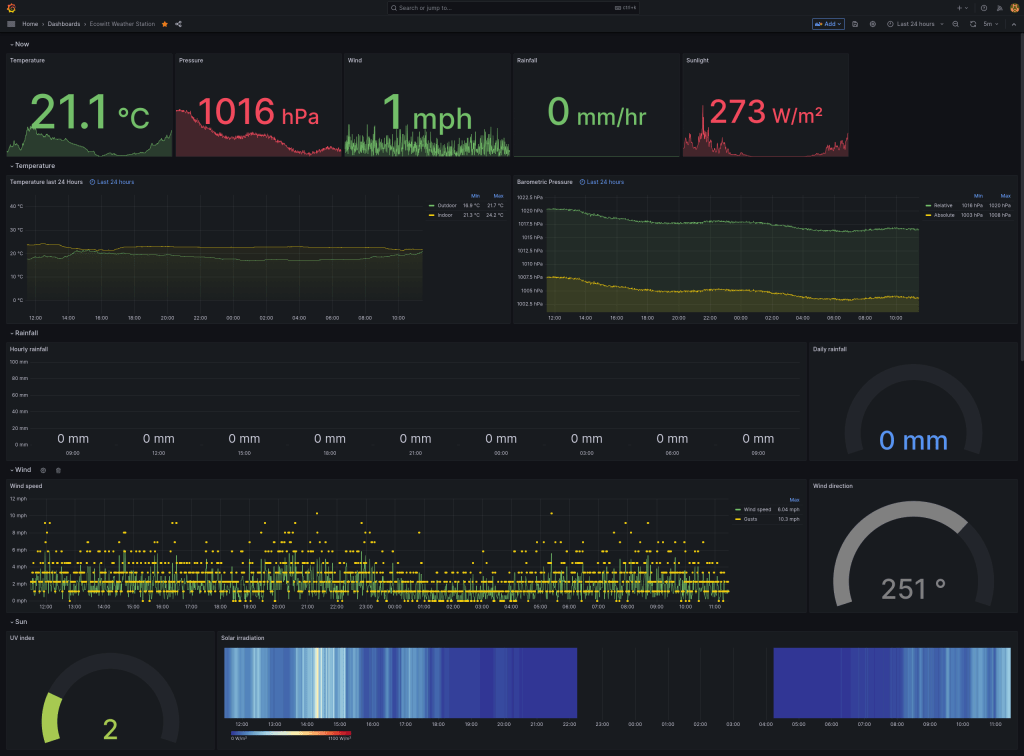Viewport: 1024px width, 756px height.
Task: Toggle the Absolute pressure legend series
Action: (x=944, y=215)
